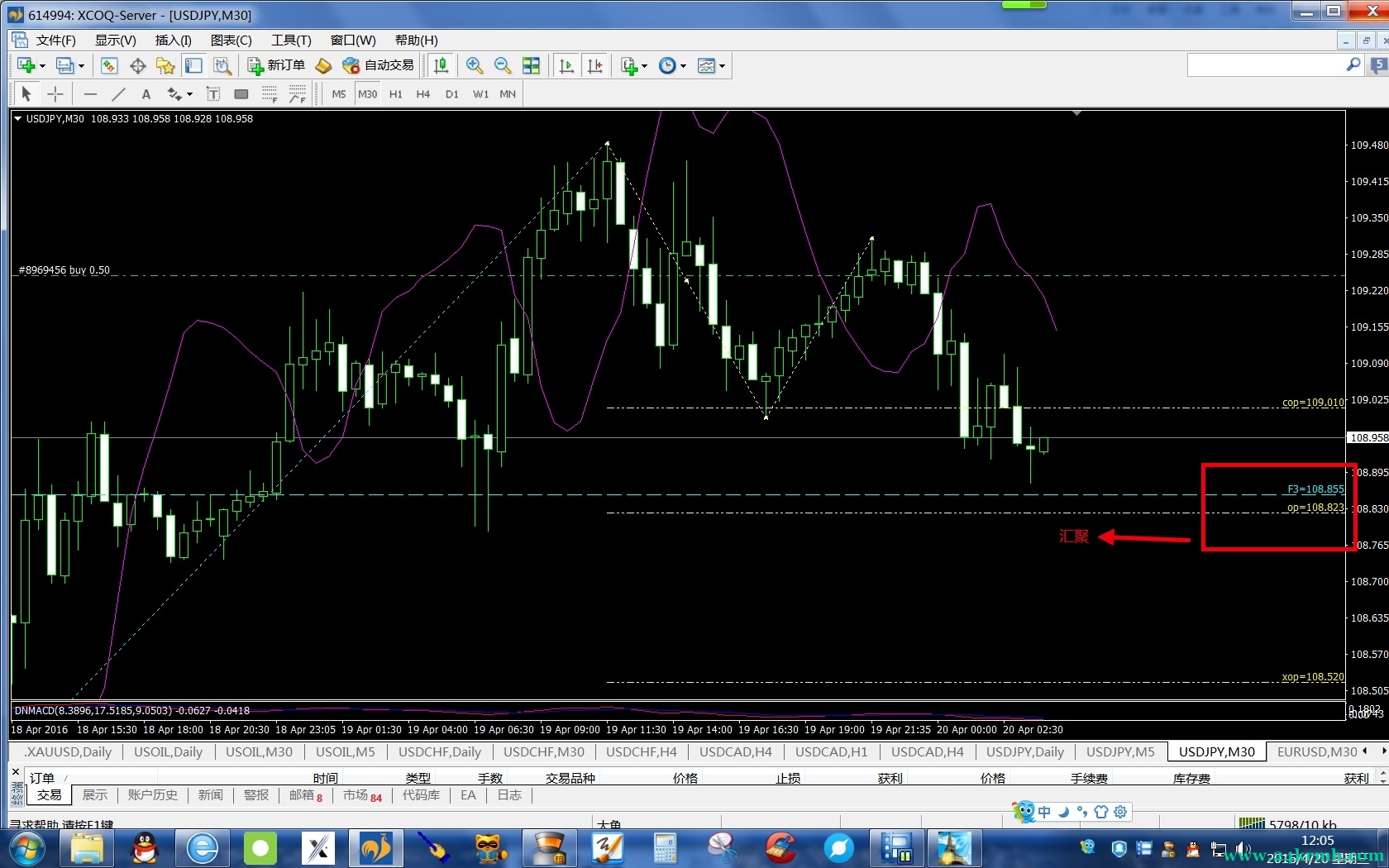The height and width of the screenshot is (868, 1389).
Task: Open the 文件(F) menu
Action: click(x=55, y=41)
